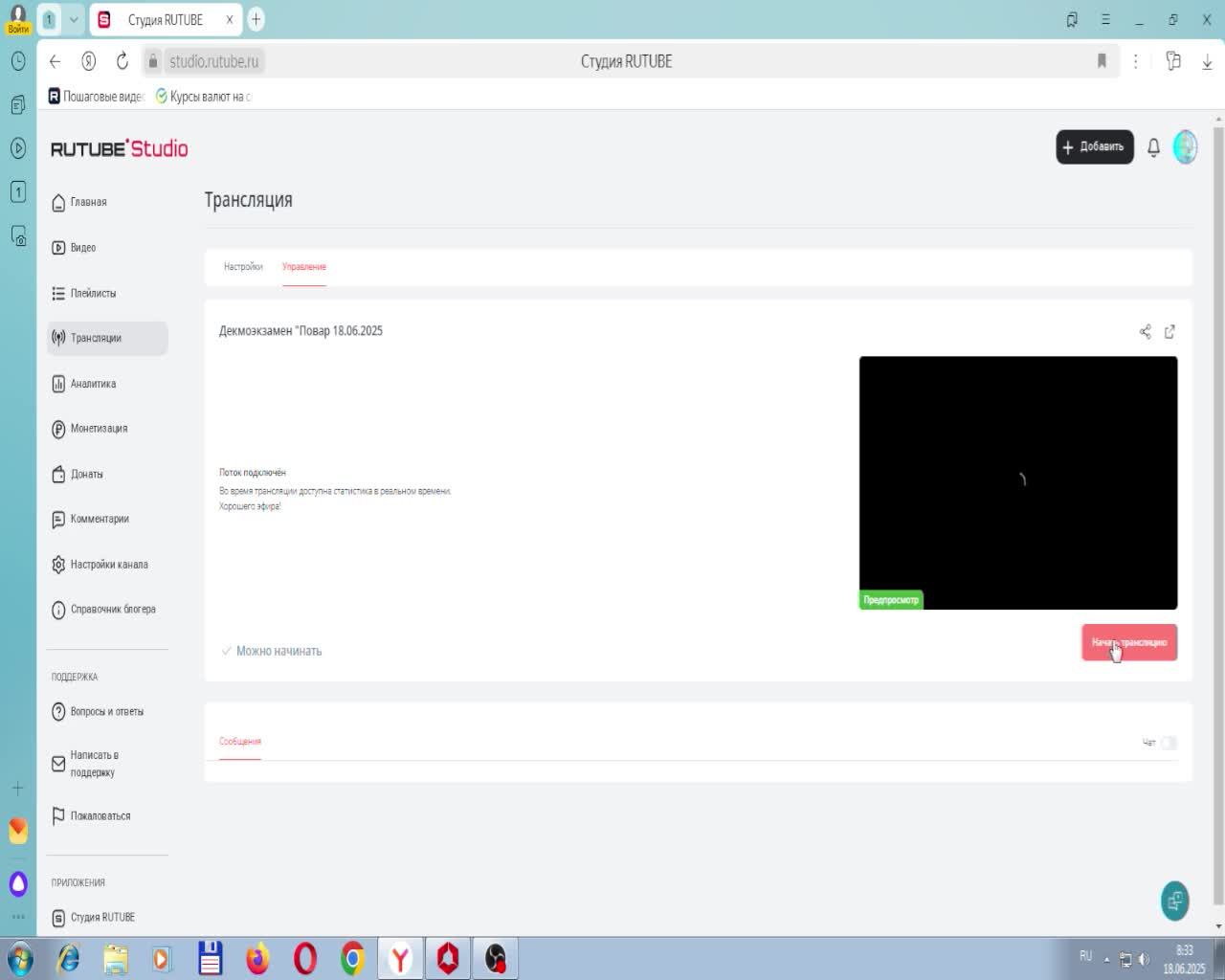1225x980 pixels.
Task: Click the RUTUBE Studio logo
Action: pos(120,148)
